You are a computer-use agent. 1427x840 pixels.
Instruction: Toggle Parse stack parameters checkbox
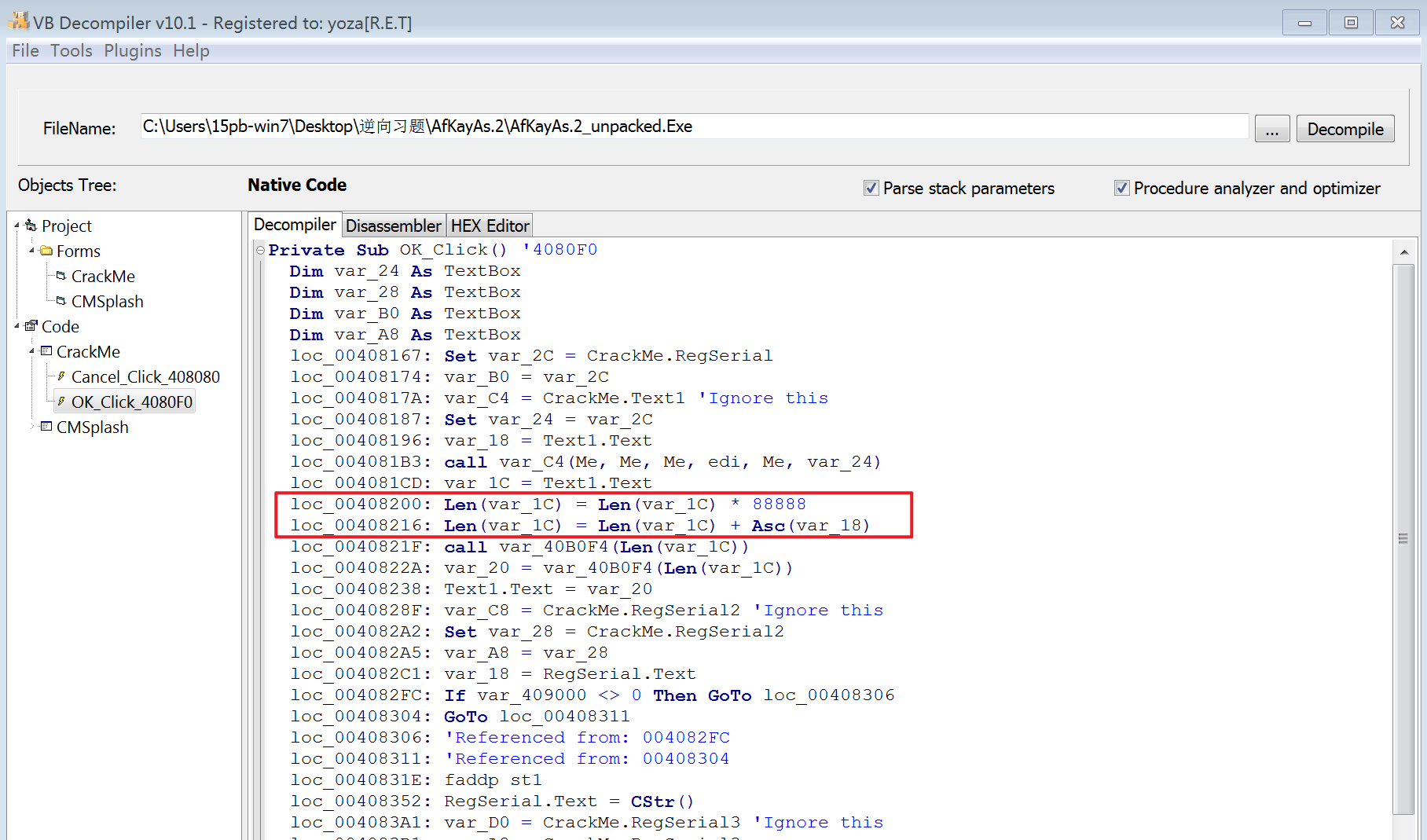(x=871, y=188)
